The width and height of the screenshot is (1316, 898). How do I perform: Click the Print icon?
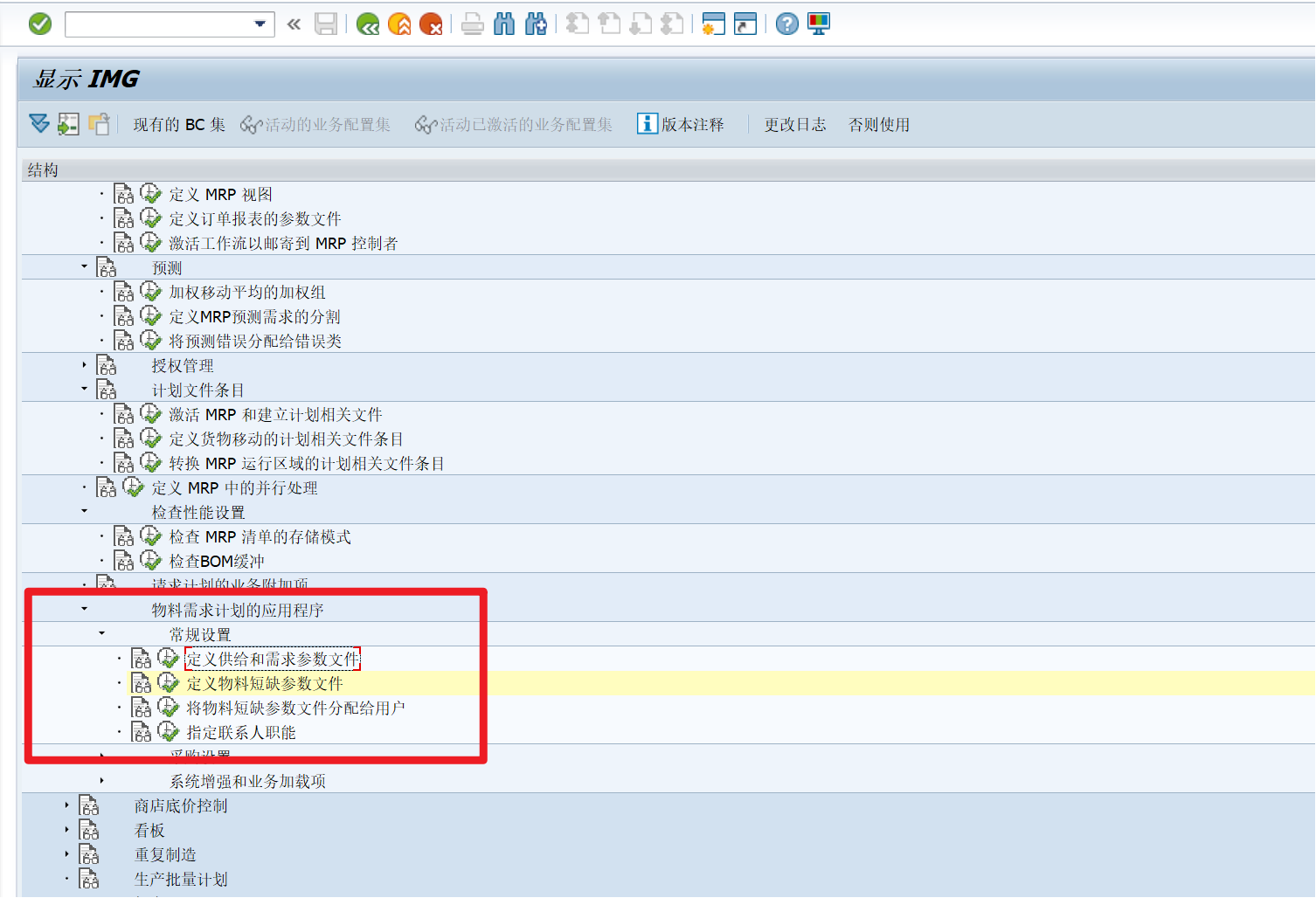(x=472, y=24)
